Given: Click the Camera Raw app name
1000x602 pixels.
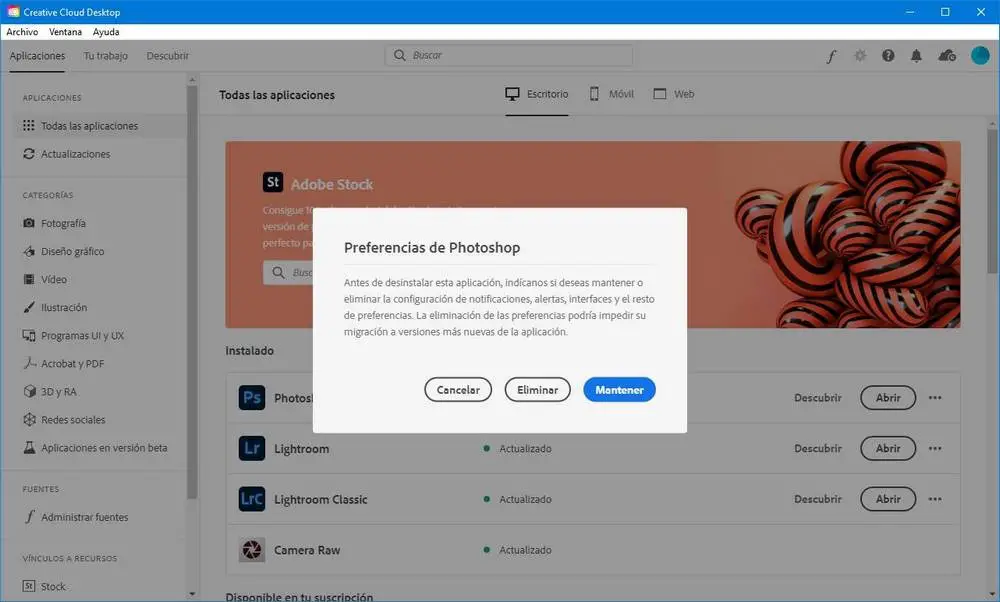Looking at the screenshot, I should pos(307,550).
